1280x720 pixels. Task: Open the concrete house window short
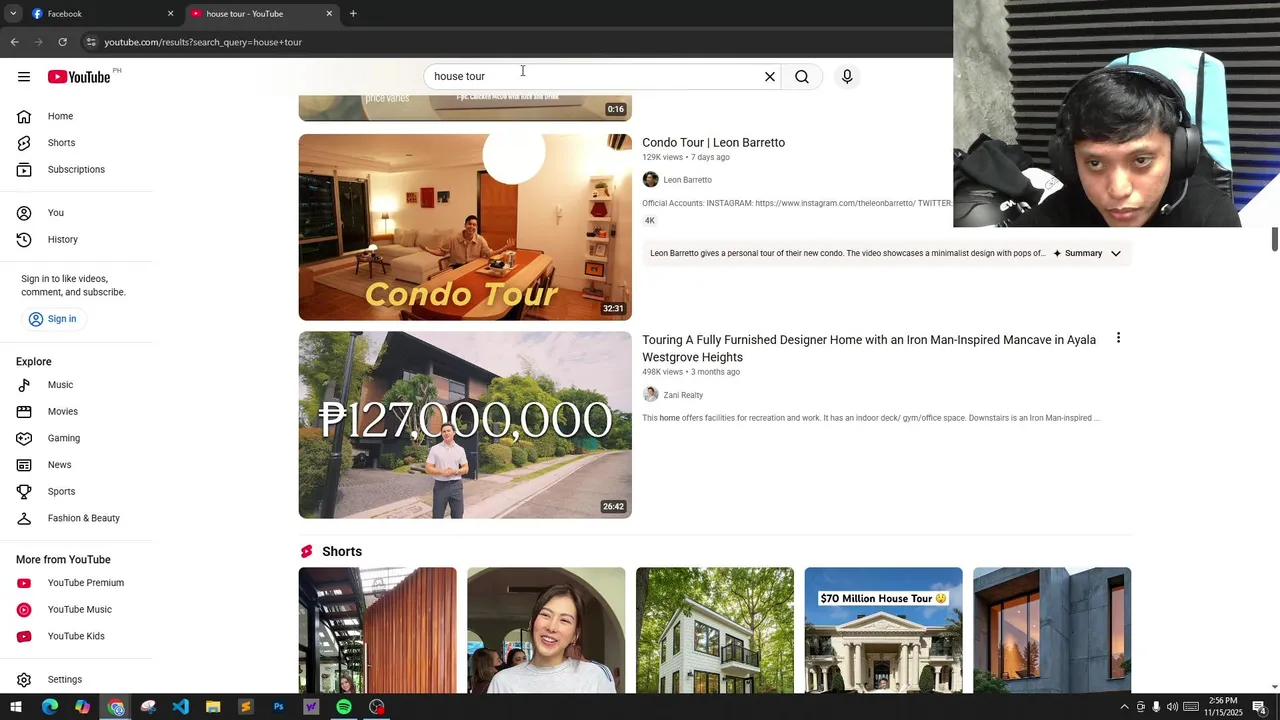[1052, 631]
